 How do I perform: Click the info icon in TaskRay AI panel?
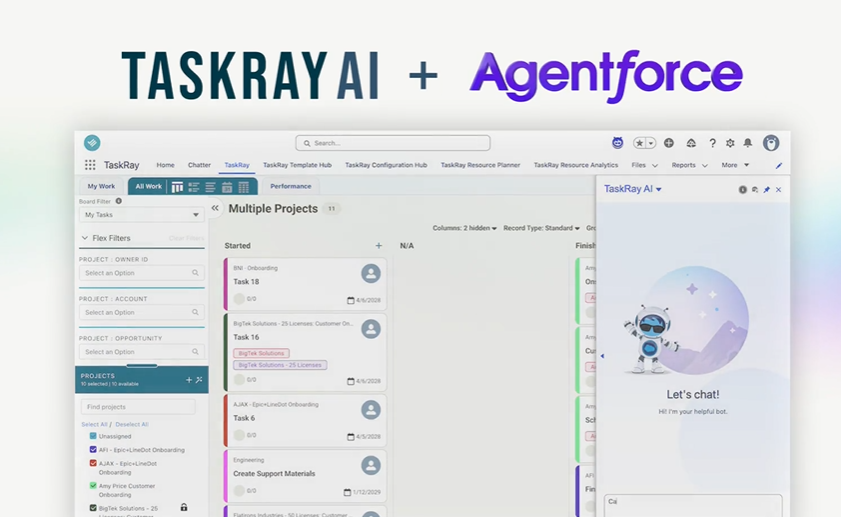pos(743,189)
